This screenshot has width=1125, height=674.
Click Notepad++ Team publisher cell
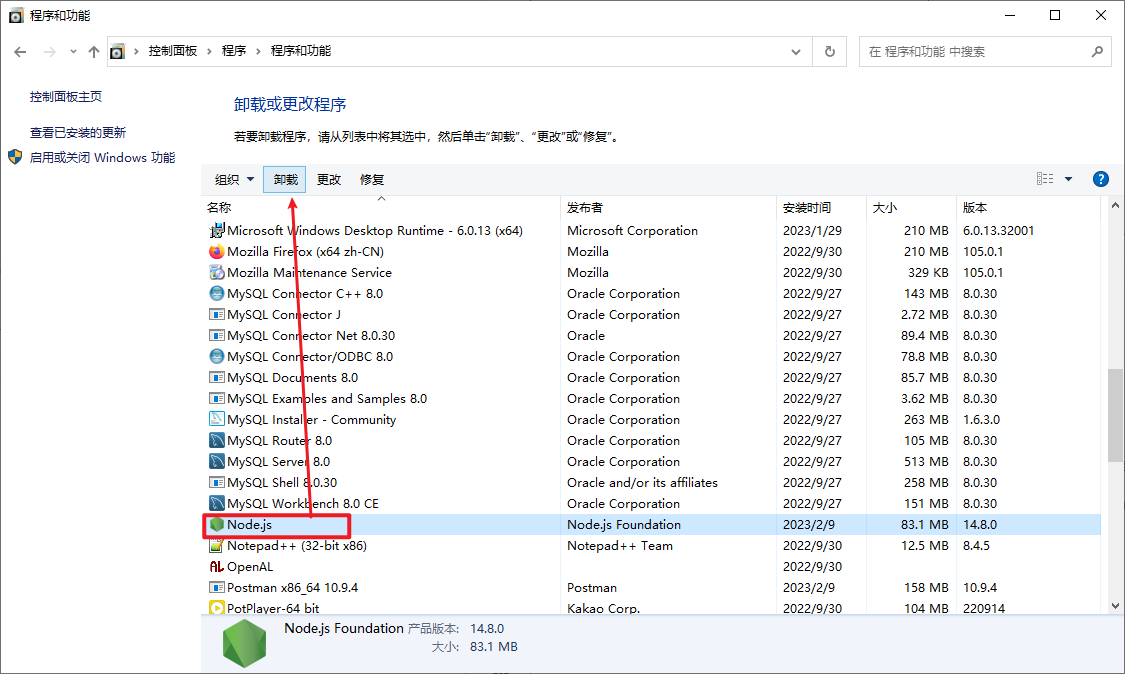point(620,546)
